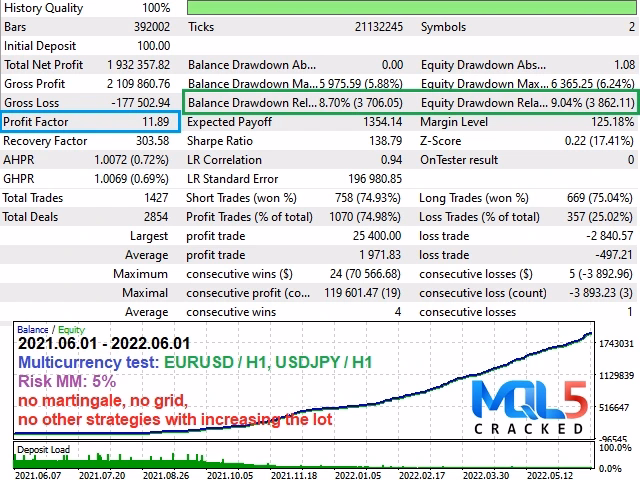Click the Recovery Factor row label
Viewport: 640px width, 480px height.
point(45,141)
